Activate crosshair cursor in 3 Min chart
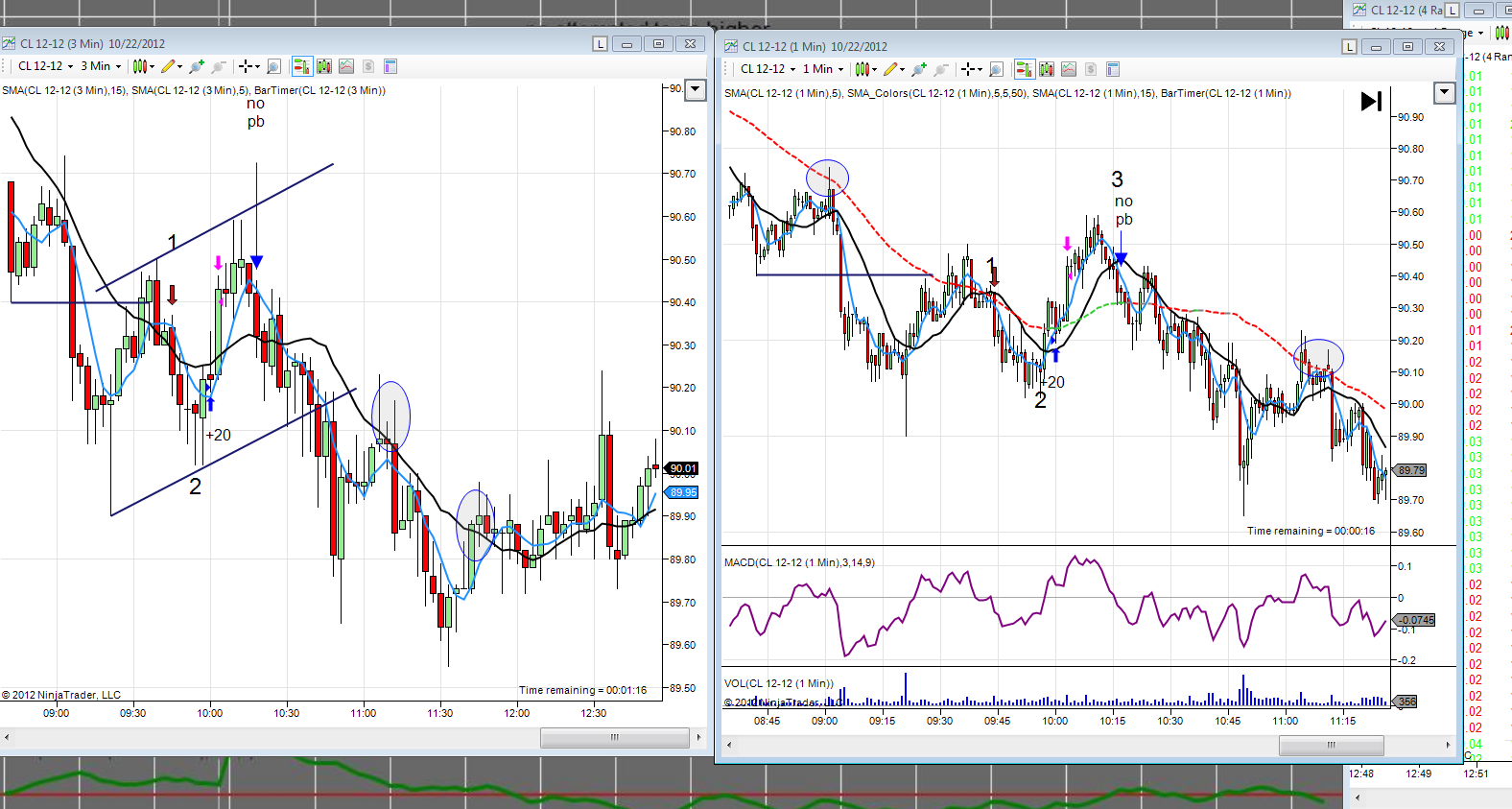This screenshot has height=809, width=1512. coord(246,66)
